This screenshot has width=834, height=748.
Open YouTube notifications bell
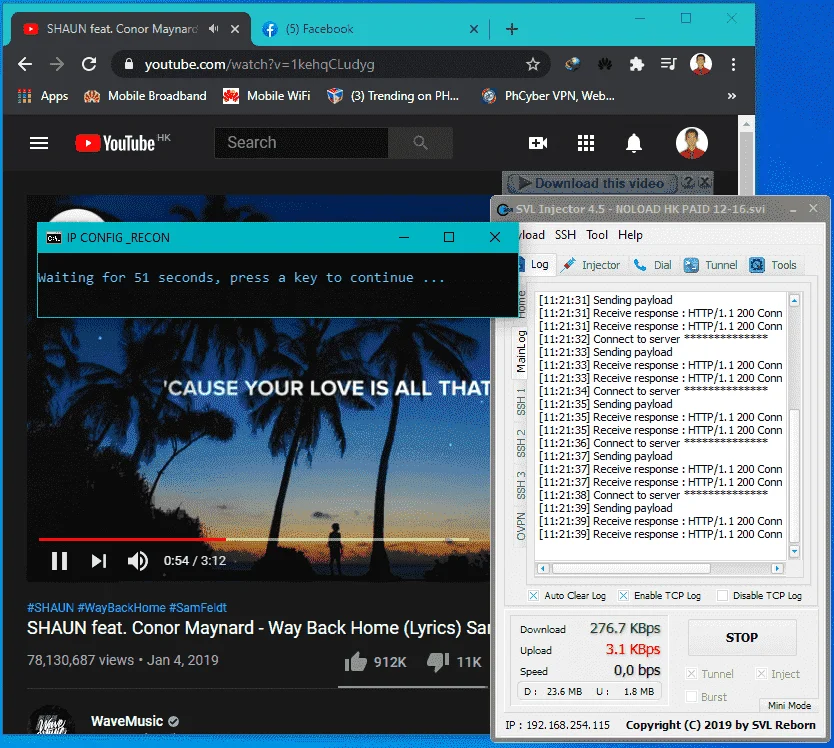pos(633,143)
